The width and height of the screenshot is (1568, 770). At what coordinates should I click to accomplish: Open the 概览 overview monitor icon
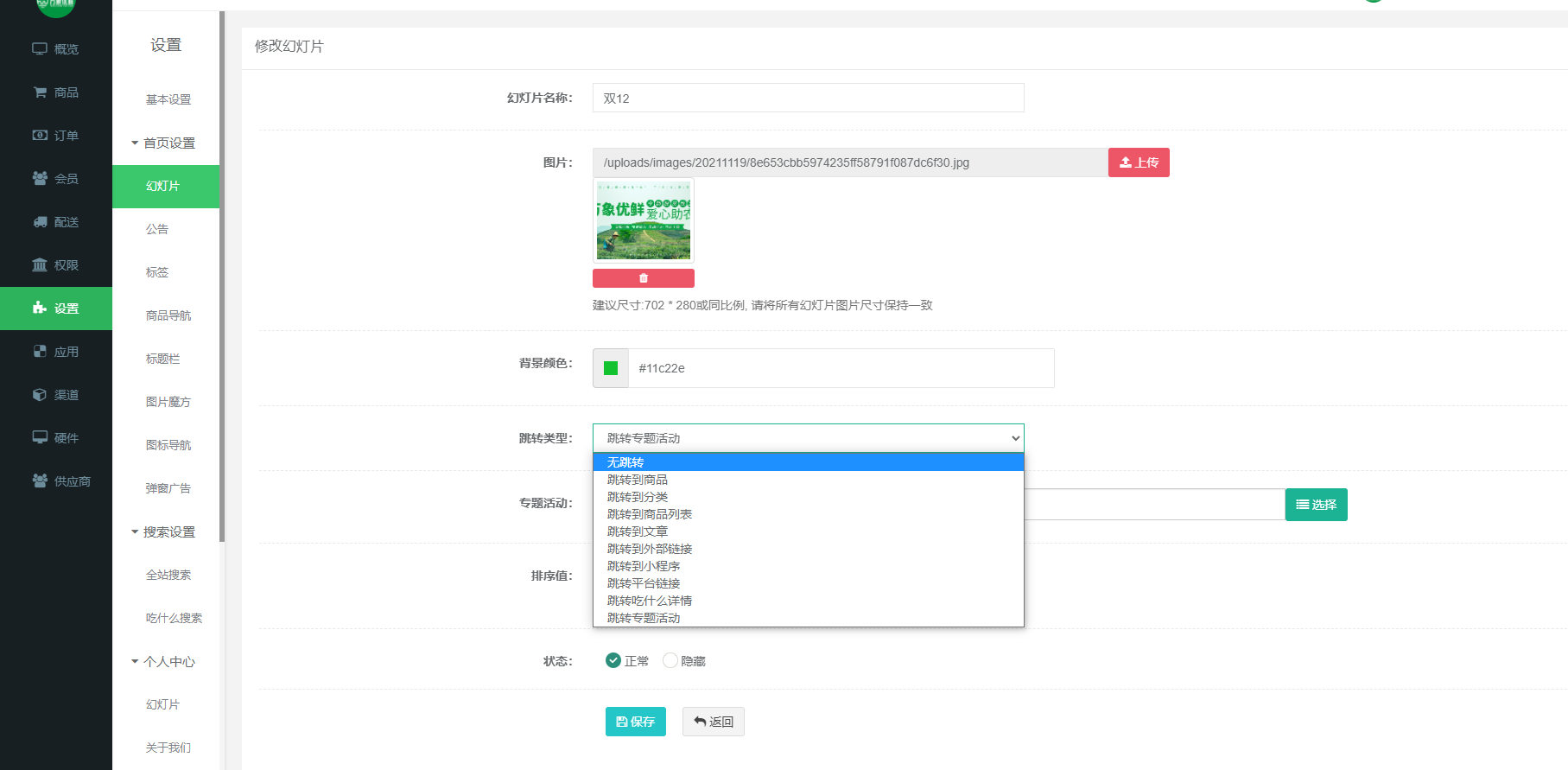[x=40, y=49]
